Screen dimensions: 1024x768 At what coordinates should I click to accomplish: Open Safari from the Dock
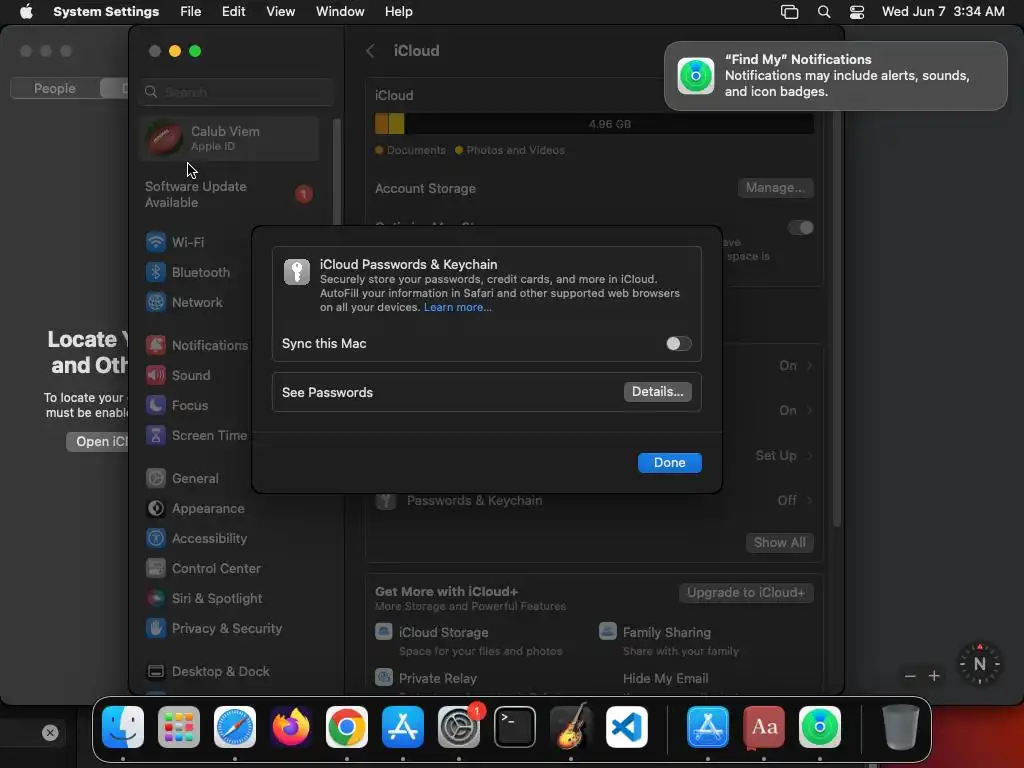[235, 727]
